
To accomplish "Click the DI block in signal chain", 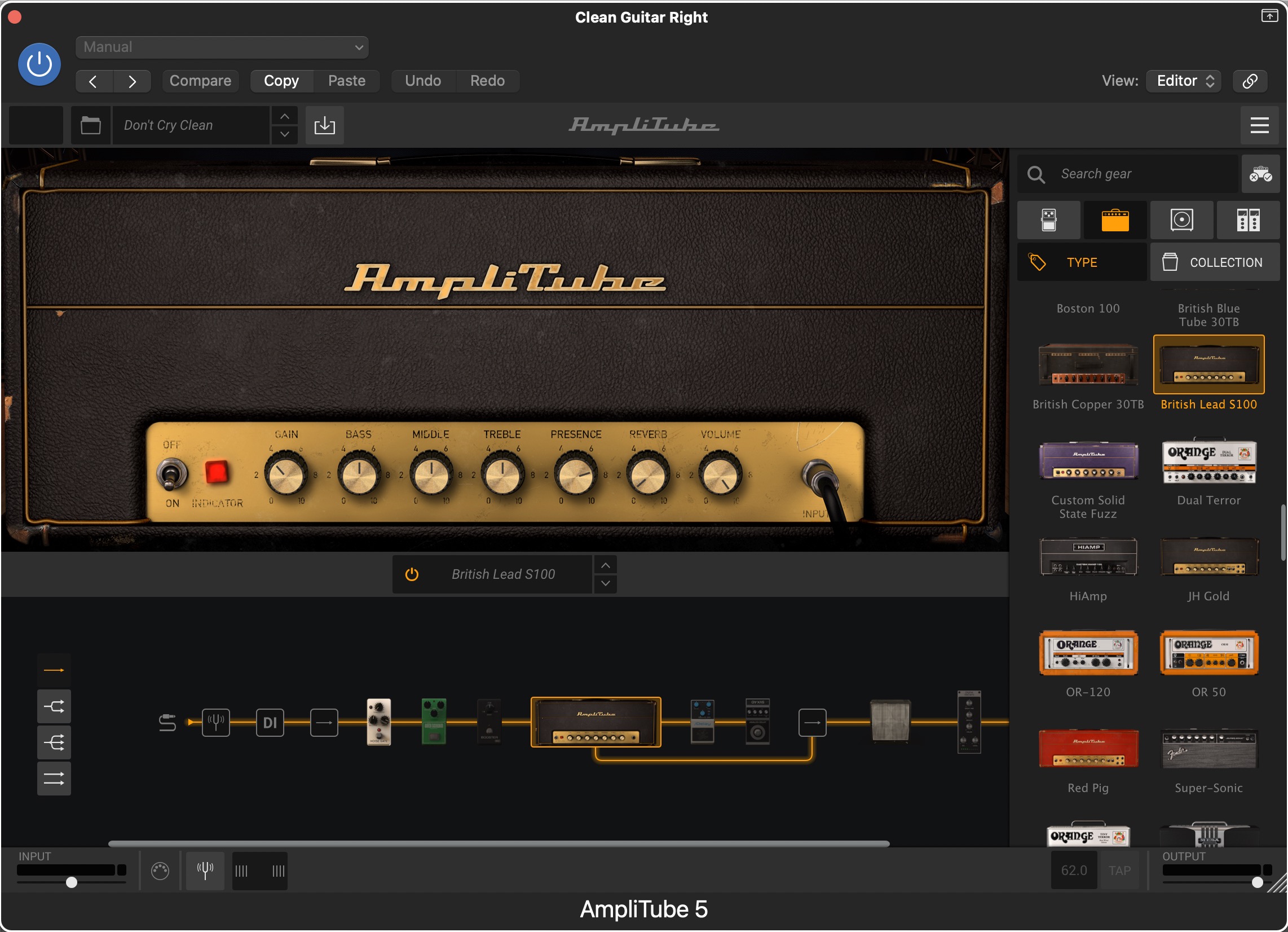I will (x=270, y=723).
